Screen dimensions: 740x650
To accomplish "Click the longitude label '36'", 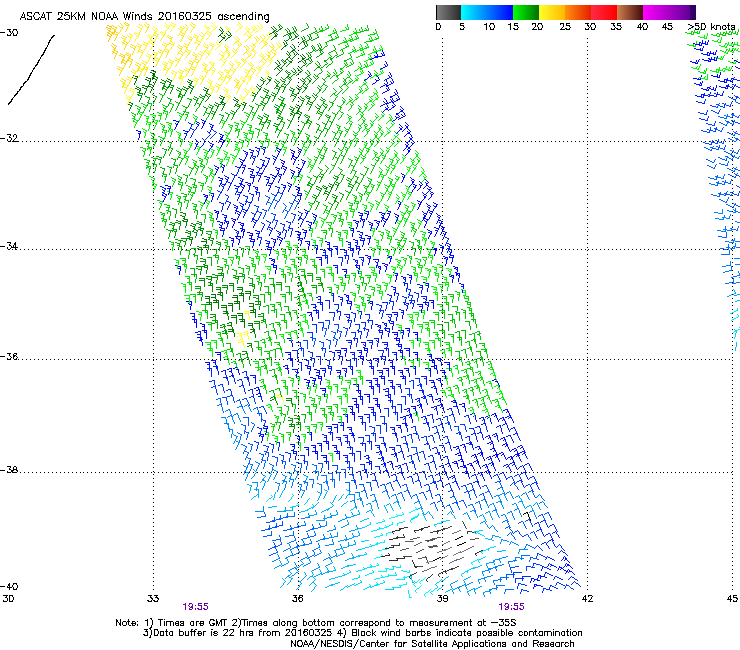I will click(297, 599).
